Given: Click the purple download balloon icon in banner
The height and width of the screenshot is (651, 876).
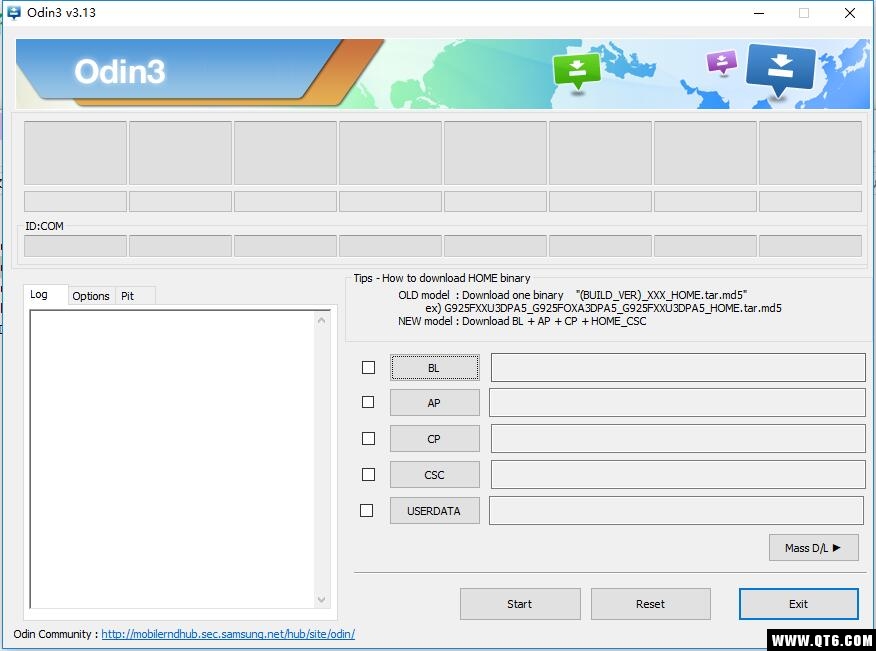Looking at the screenshot, I should click(x=722, y=63).
